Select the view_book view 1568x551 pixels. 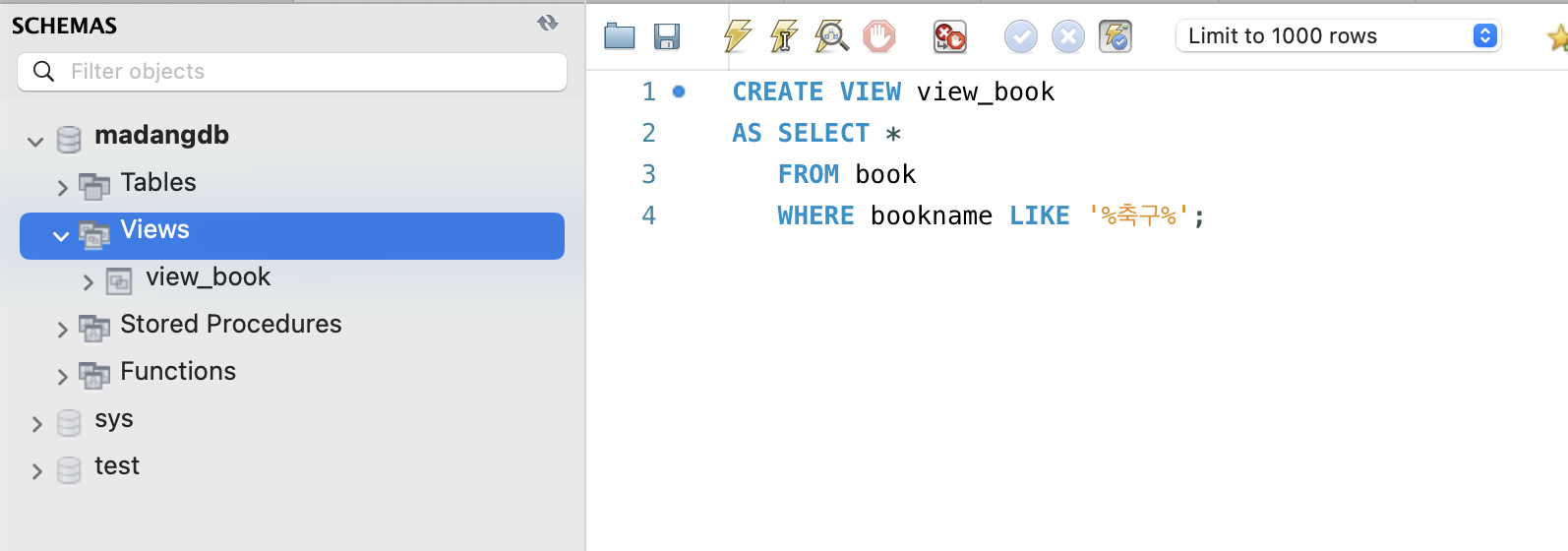click(x=208, y=277)
